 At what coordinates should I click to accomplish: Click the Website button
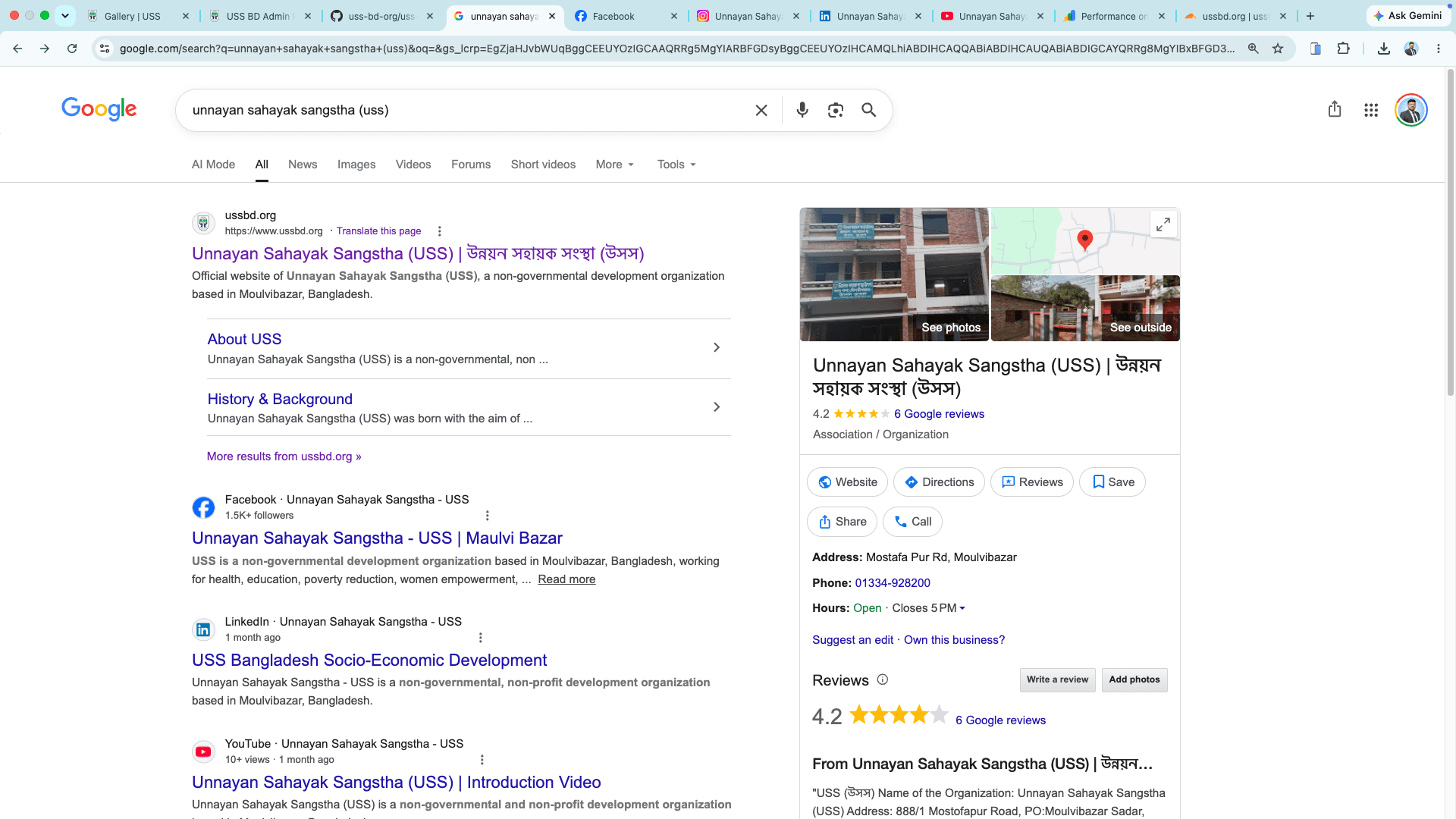coord(847,482)
